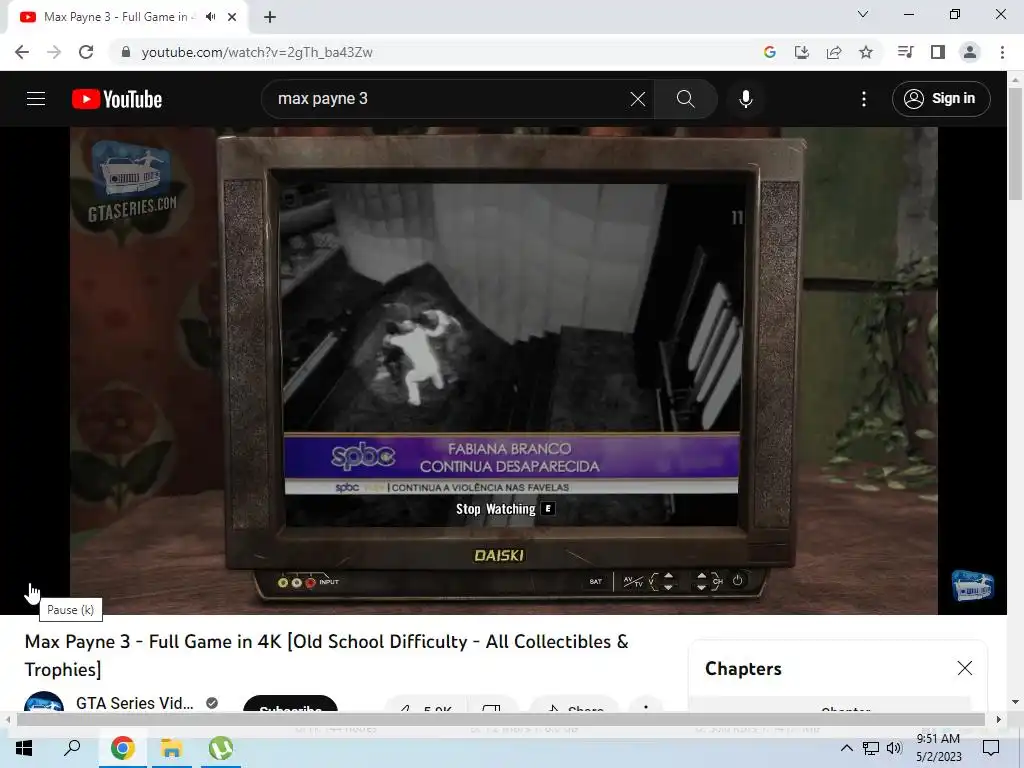Close the Max Payne 3 tab
Viewport: 1024px width, 768px height.
[232, 17]
